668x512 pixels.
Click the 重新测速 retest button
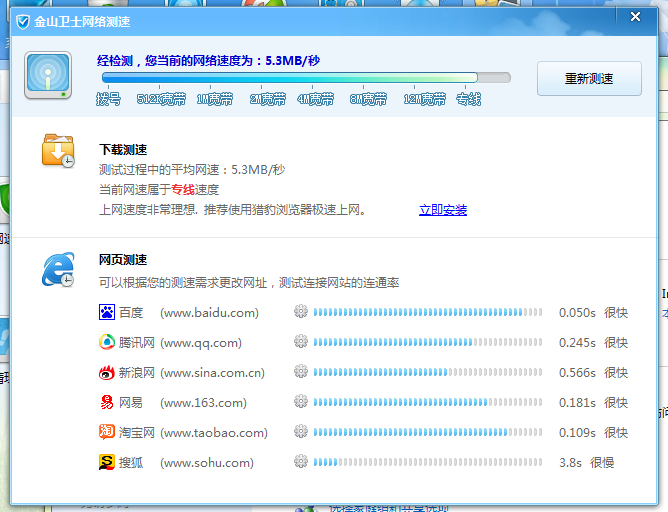coord(589,78)
